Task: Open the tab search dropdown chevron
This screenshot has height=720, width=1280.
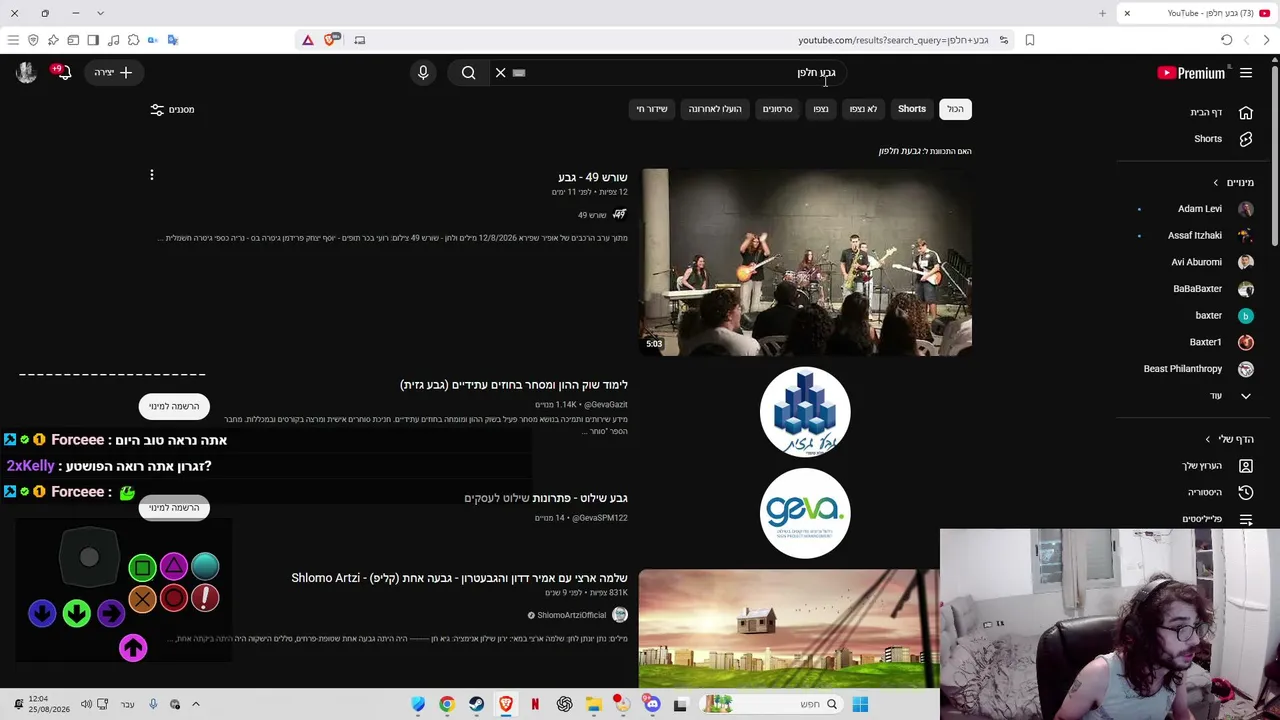Action: point(100,13)
